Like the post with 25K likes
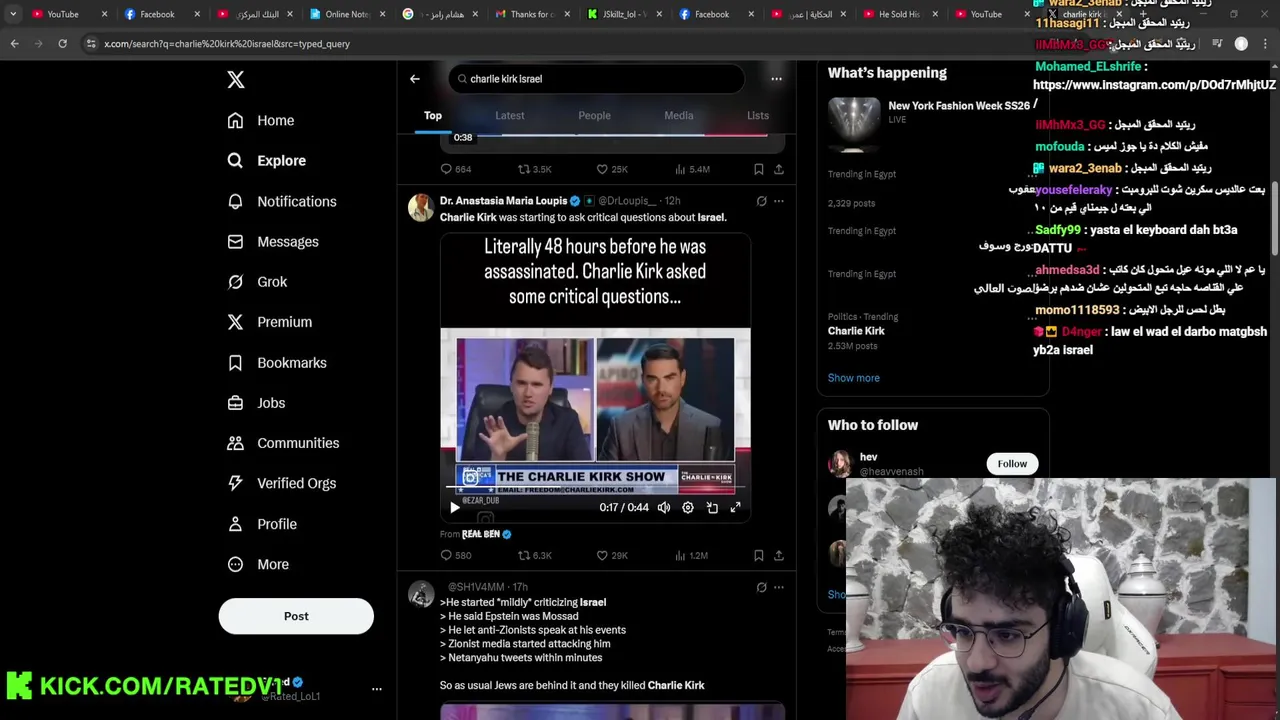 coord(612,169)
